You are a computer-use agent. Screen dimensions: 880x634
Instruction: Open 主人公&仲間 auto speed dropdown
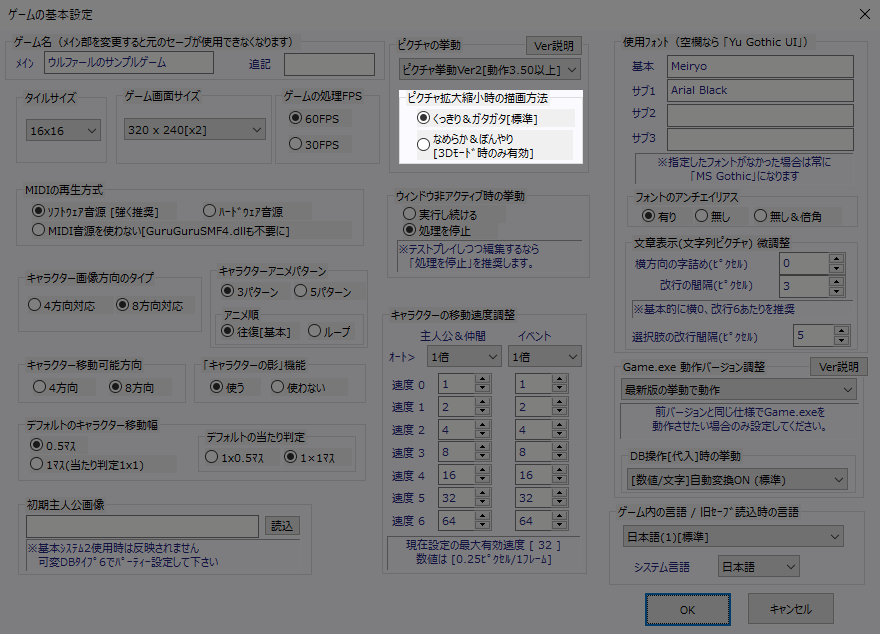point(464,357)
